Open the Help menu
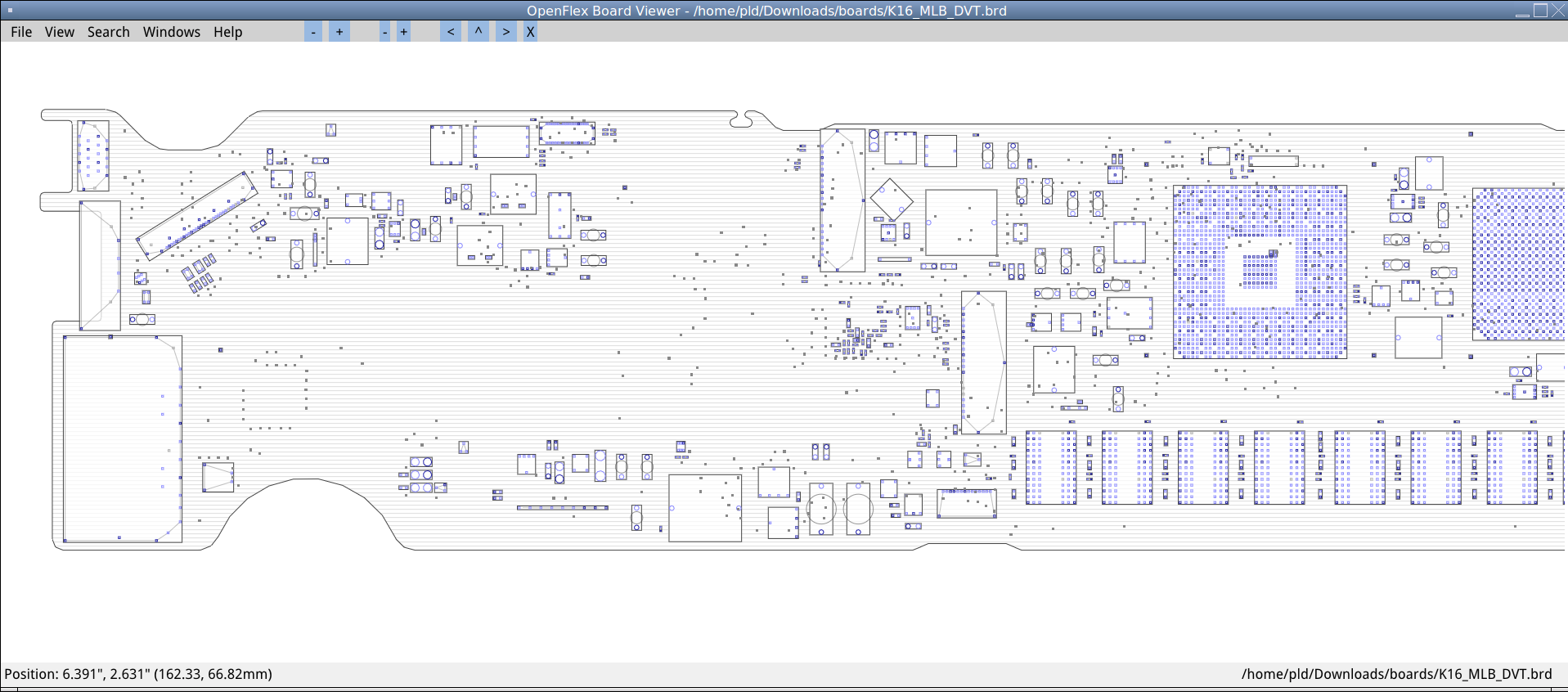This screenshot has width=1568, height=692. click(228, 32)
